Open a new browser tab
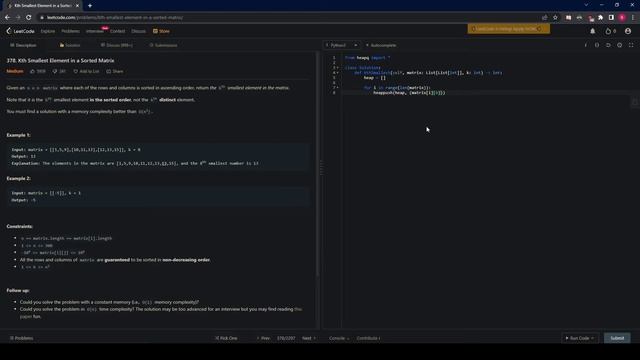 (x=90, y=6)
